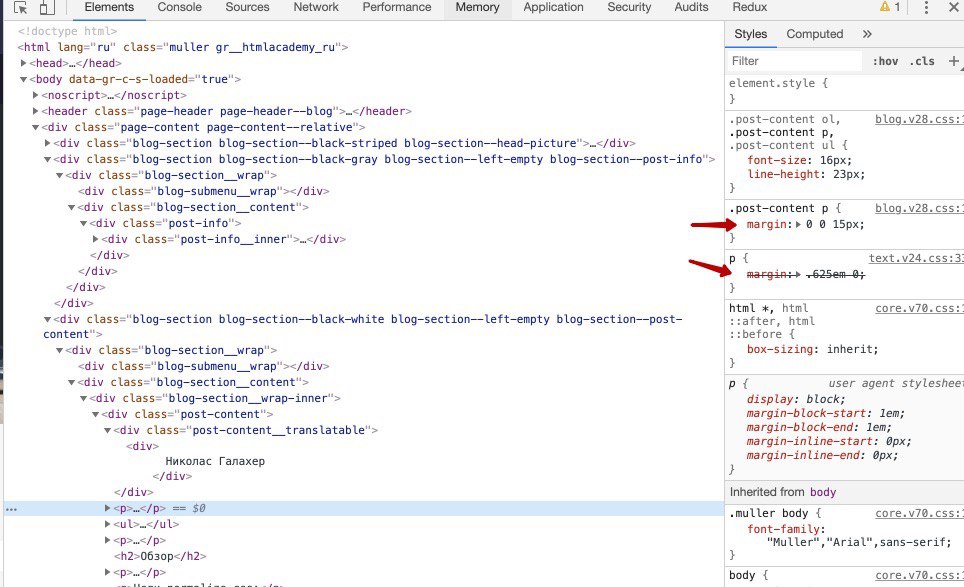Expand the post-info__inner div node
Image resolution: width=964 pixels, height=587 pixels.
[95, 239]
